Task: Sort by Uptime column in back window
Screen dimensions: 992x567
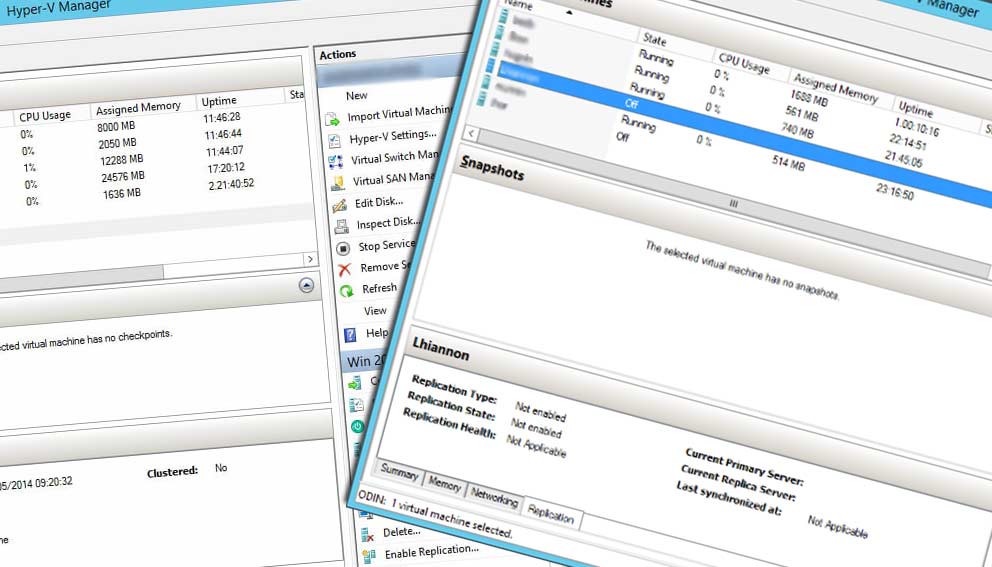Action: pos(219,101)
